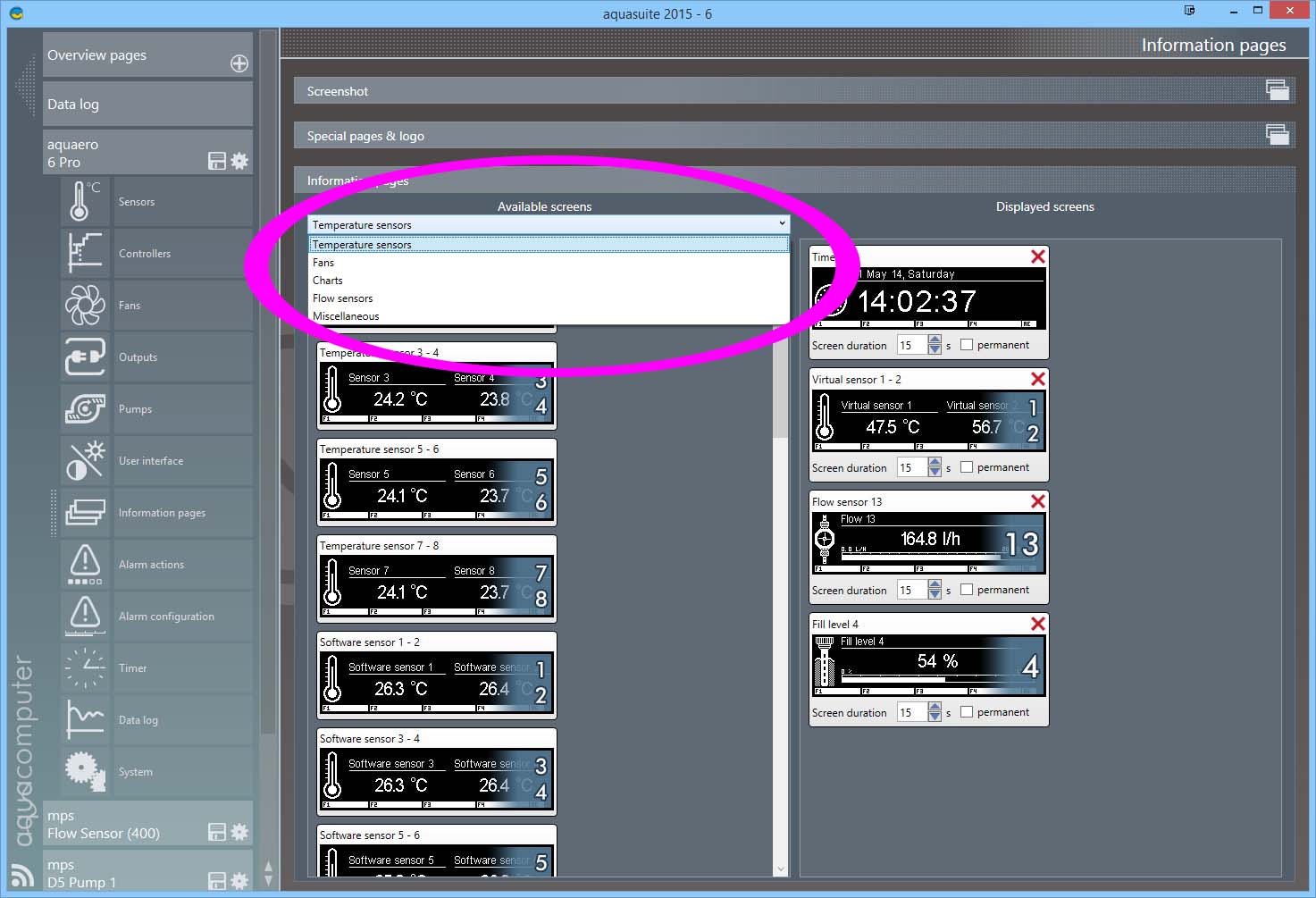The height and width of the screenshot is (898, 1316).
Task: Click the RSS feed icon at bottom left
Action: point(22,875)
